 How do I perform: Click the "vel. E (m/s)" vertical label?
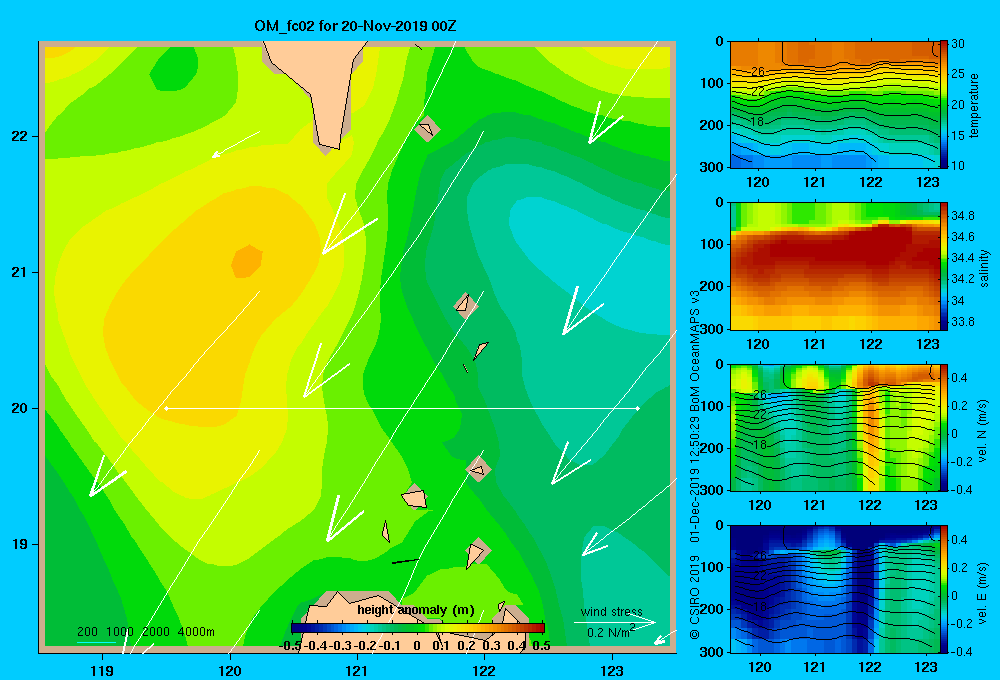click(982, 593)
